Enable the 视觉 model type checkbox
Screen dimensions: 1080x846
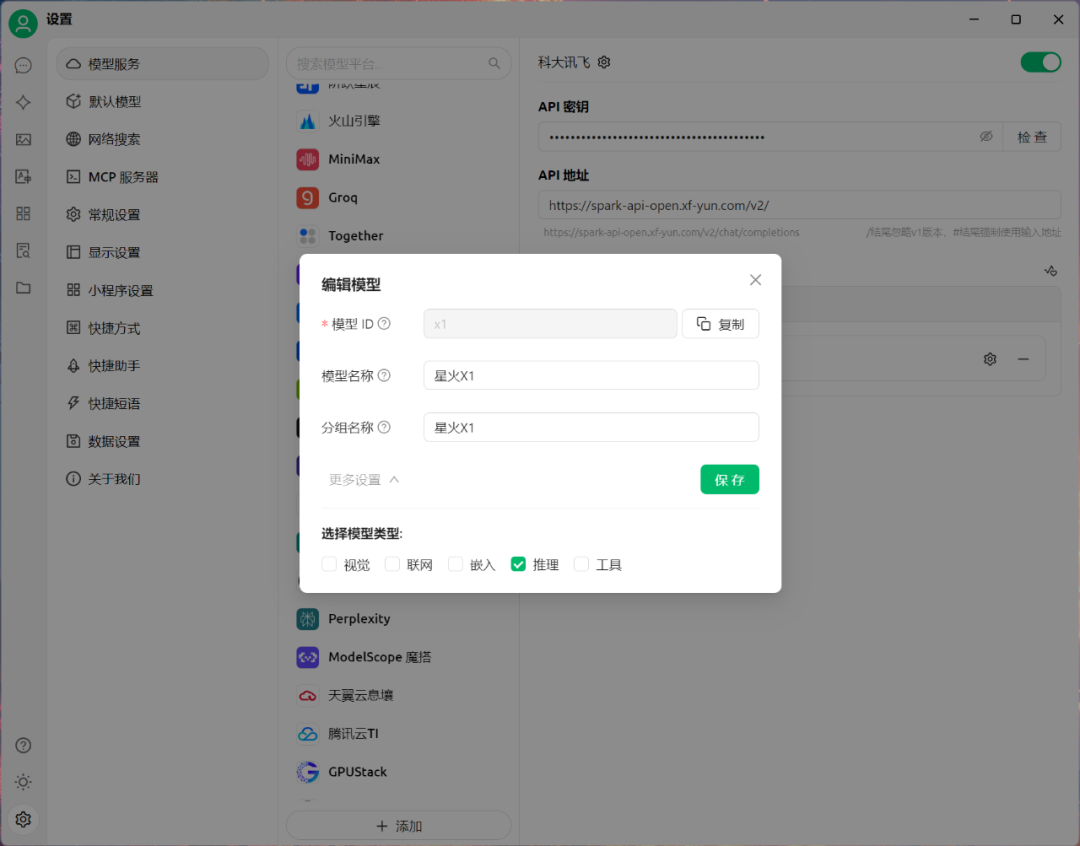pos(329,564)
